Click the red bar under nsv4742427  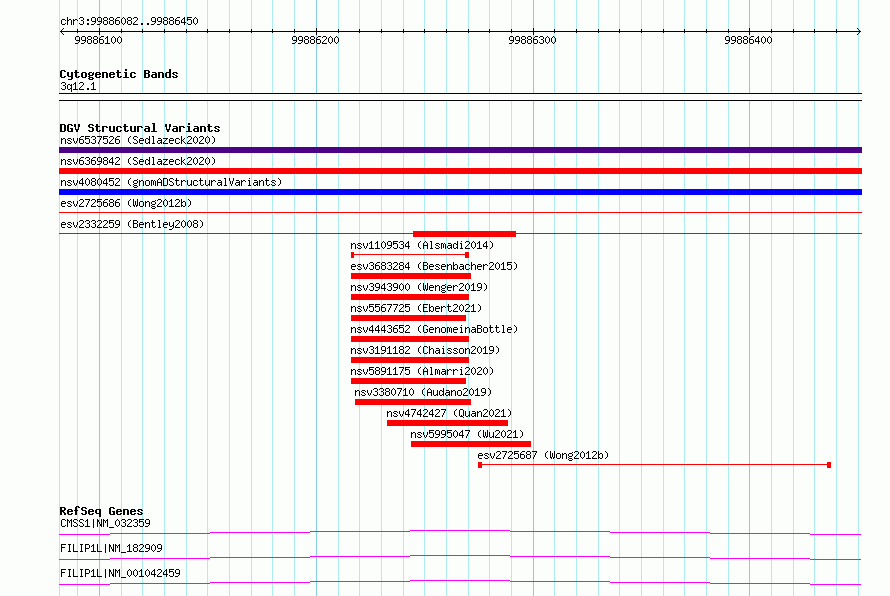point(447,423)
